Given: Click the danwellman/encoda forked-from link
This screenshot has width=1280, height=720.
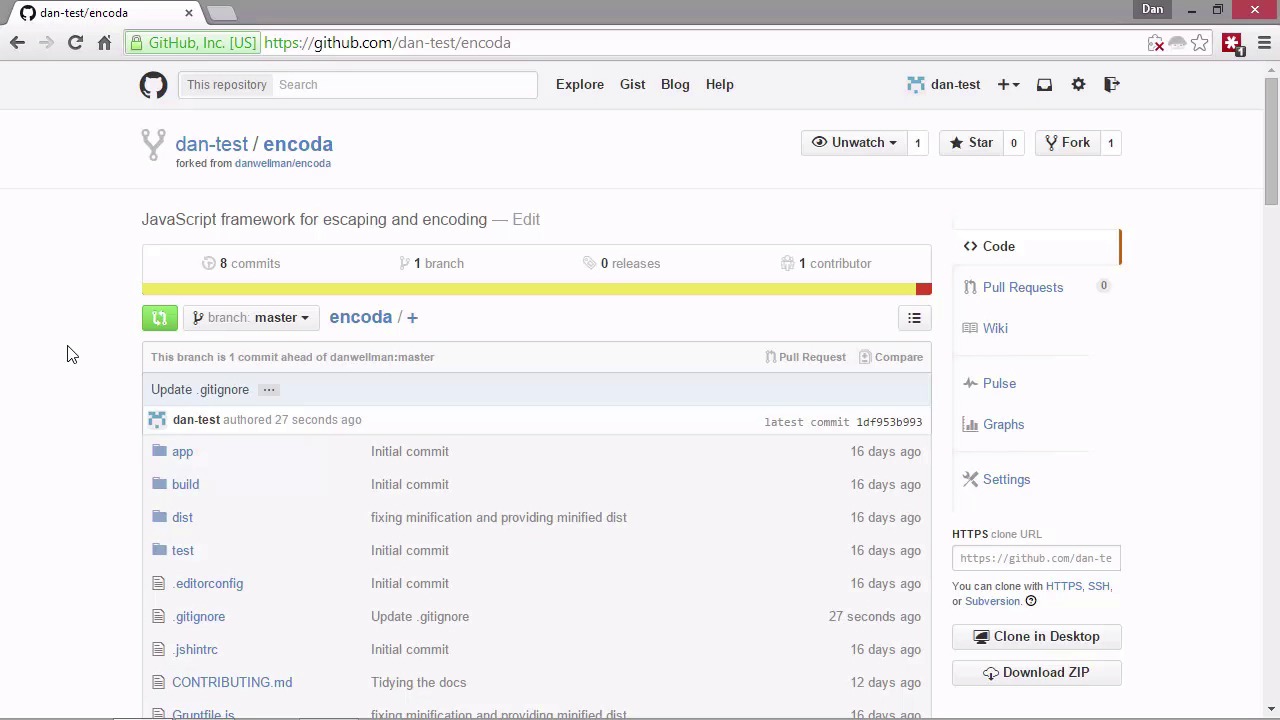Looking at the screenshot, I should point(283,164).
